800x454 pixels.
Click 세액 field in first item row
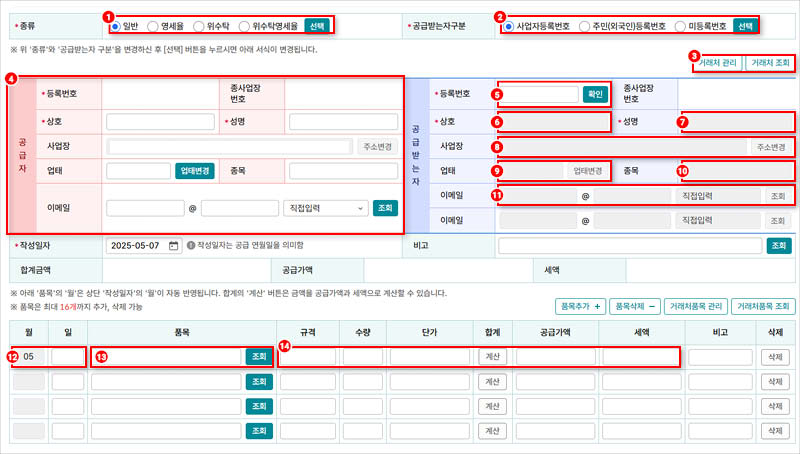(x=642, y=357)
